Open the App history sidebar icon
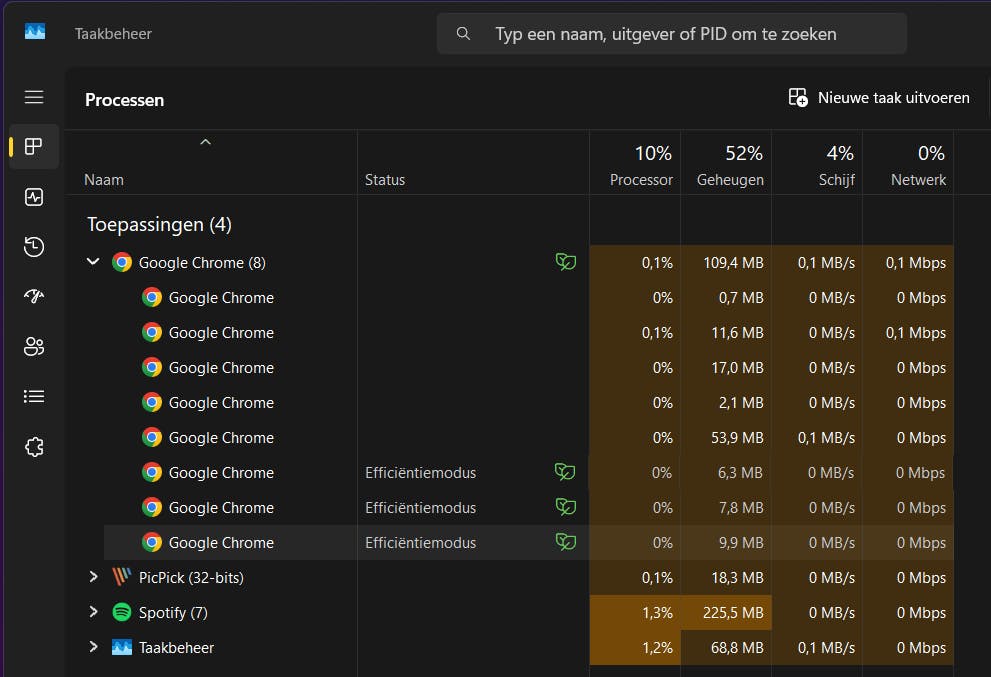 click(34, 247)
